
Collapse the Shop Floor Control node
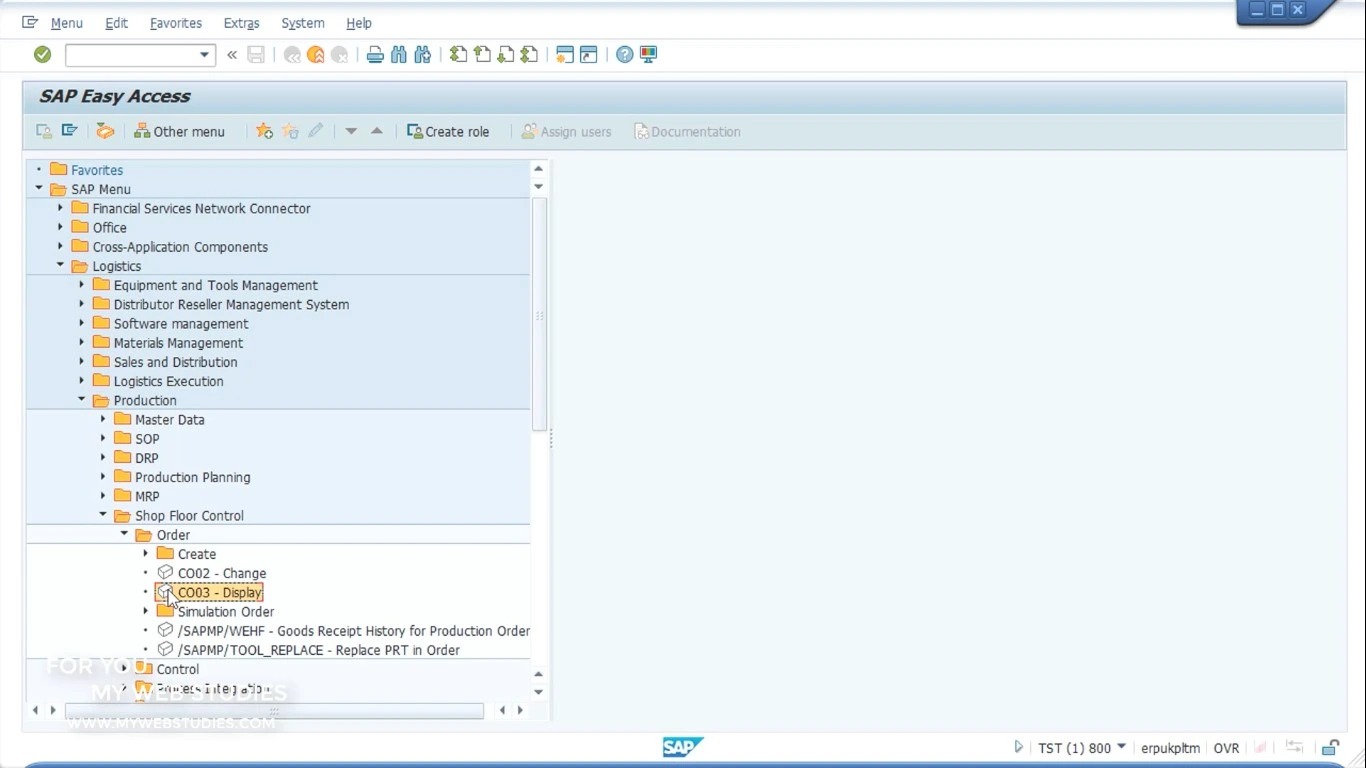pos(103,515)
